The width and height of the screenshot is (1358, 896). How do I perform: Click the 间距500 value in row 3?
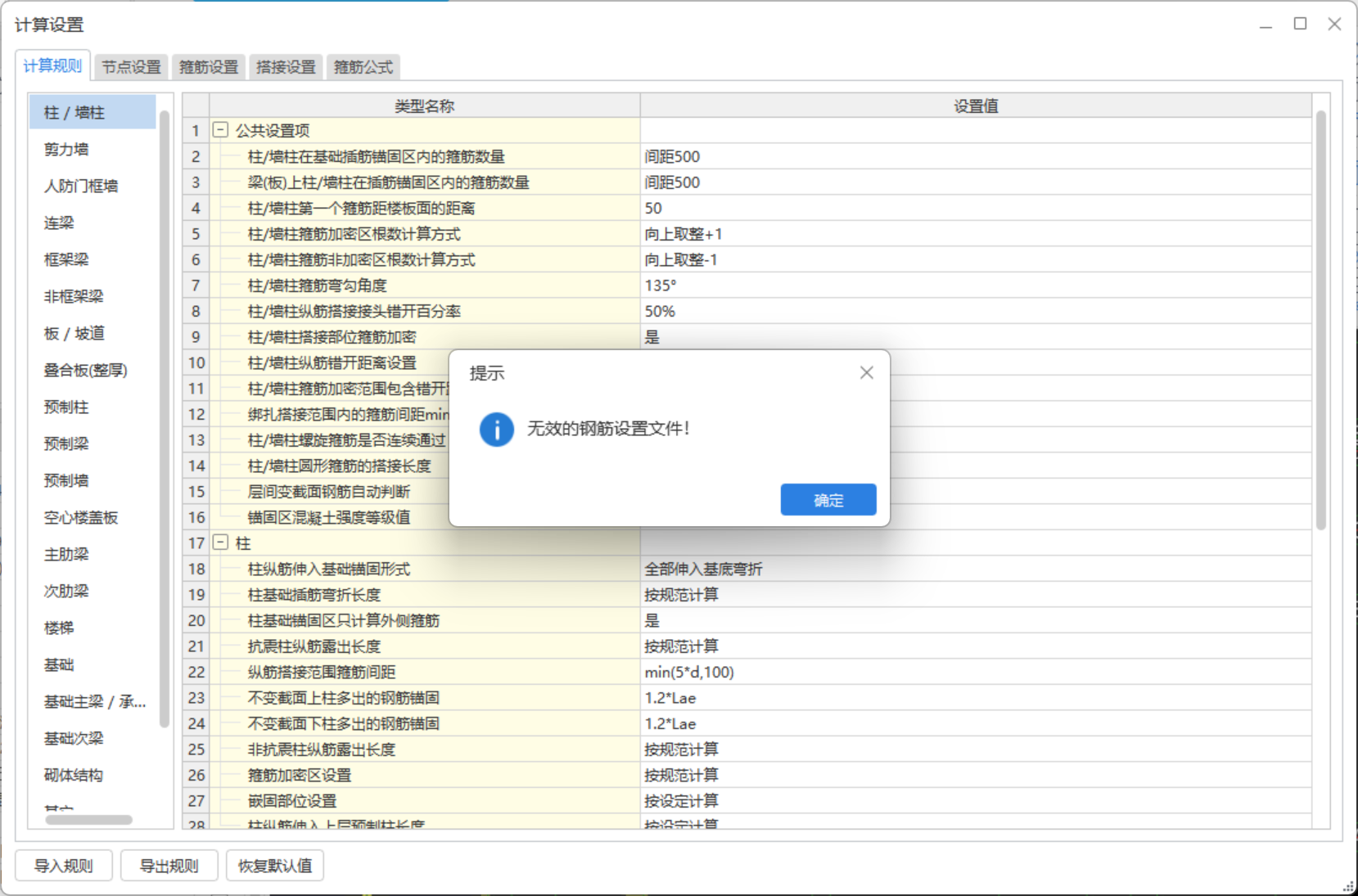click(976, 182)
